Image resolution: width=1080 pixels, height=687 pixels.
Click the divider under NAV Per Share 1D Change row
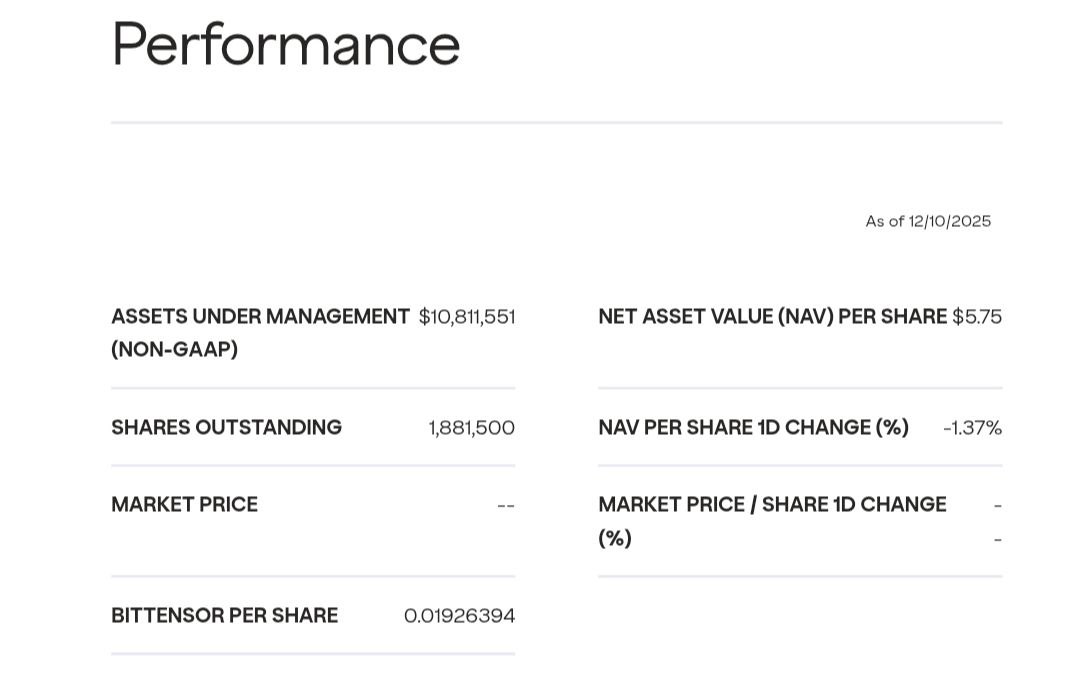click(800, 466)
